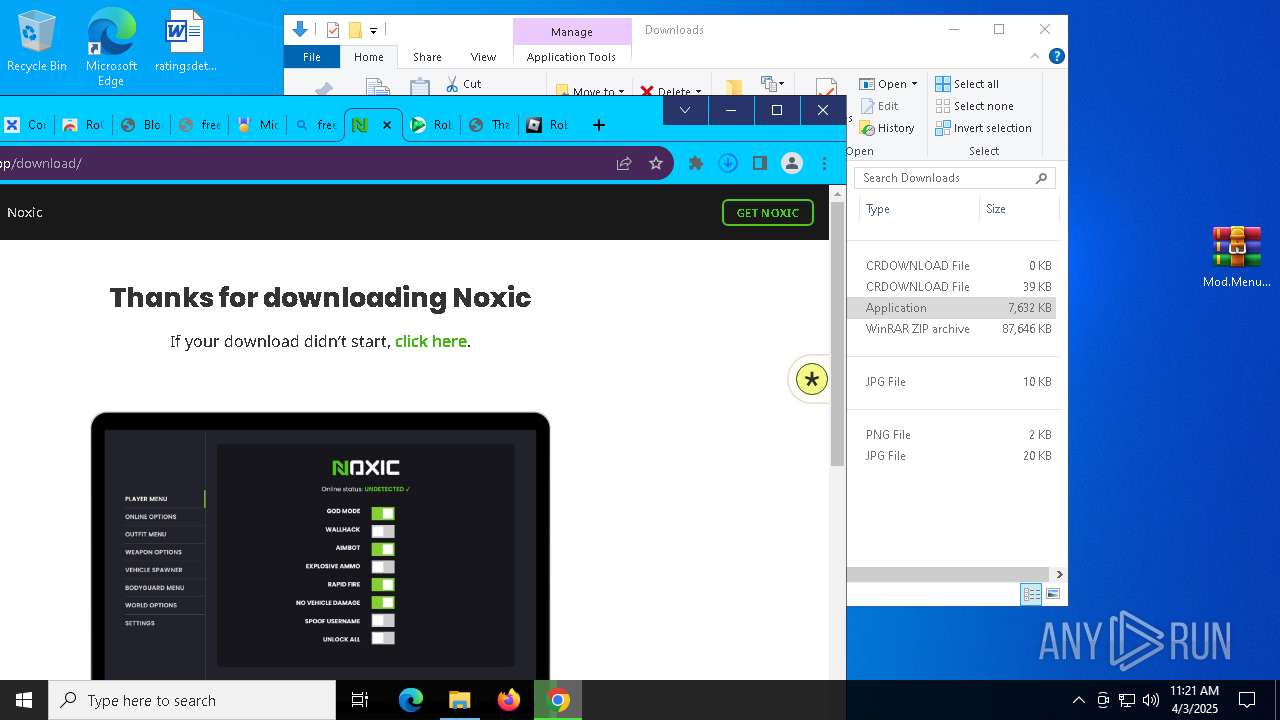Select the ratingsdet Word document on desktop
This screenshot has height=720, width=1280.
[x=185, y=42]
